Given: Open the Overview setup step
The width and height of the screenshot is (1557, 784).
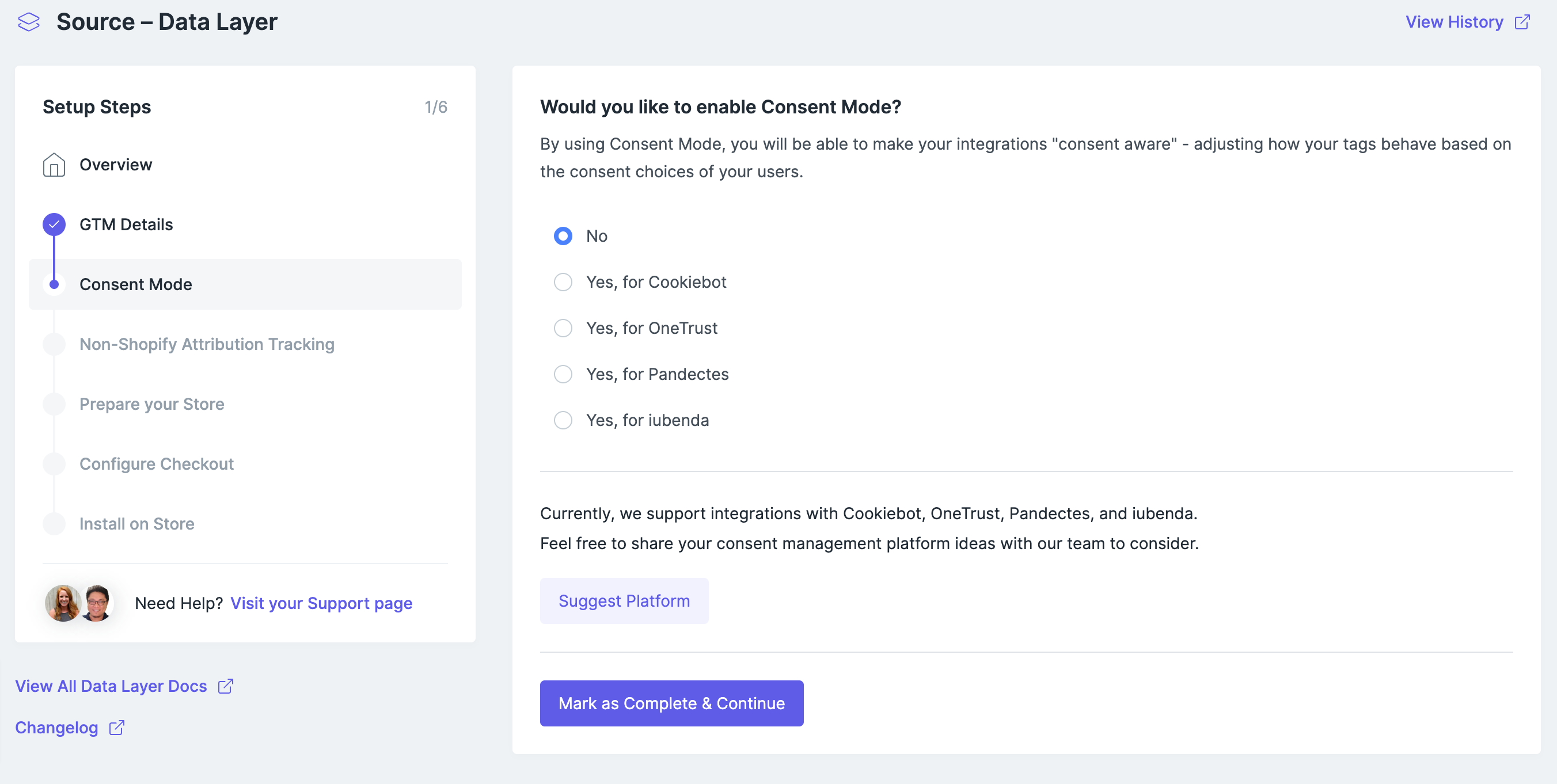Looking at the screenshot, I should (x=115, y=164).
